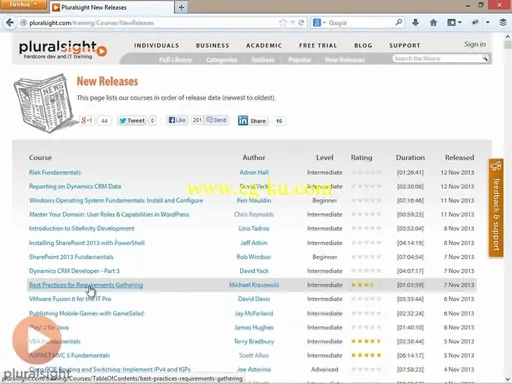
Task: Open the Popular sub-navigation link
Action: [300, 60]
